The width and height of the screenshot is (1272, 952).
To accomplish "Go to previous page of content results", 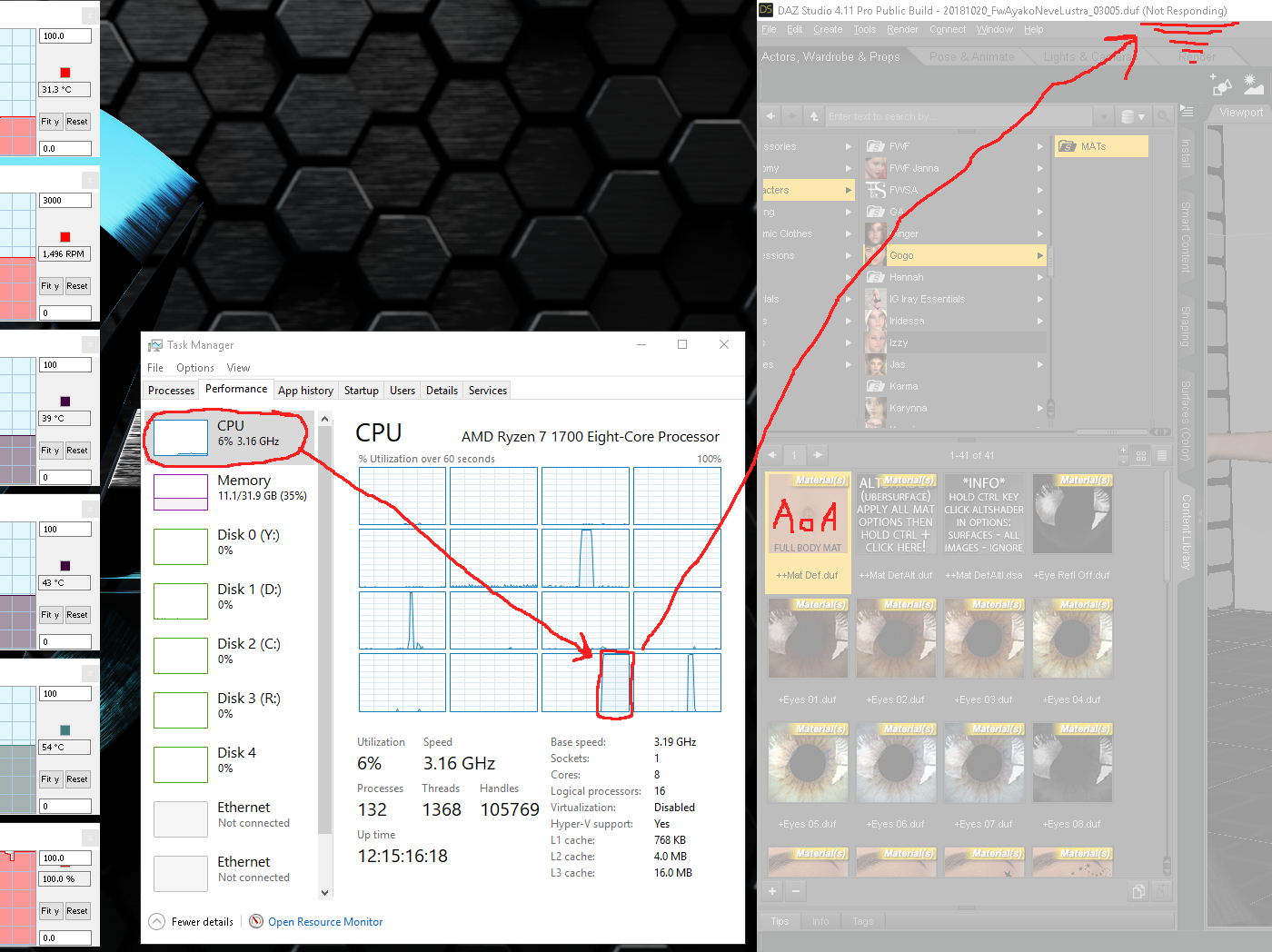I will point(773,455).
